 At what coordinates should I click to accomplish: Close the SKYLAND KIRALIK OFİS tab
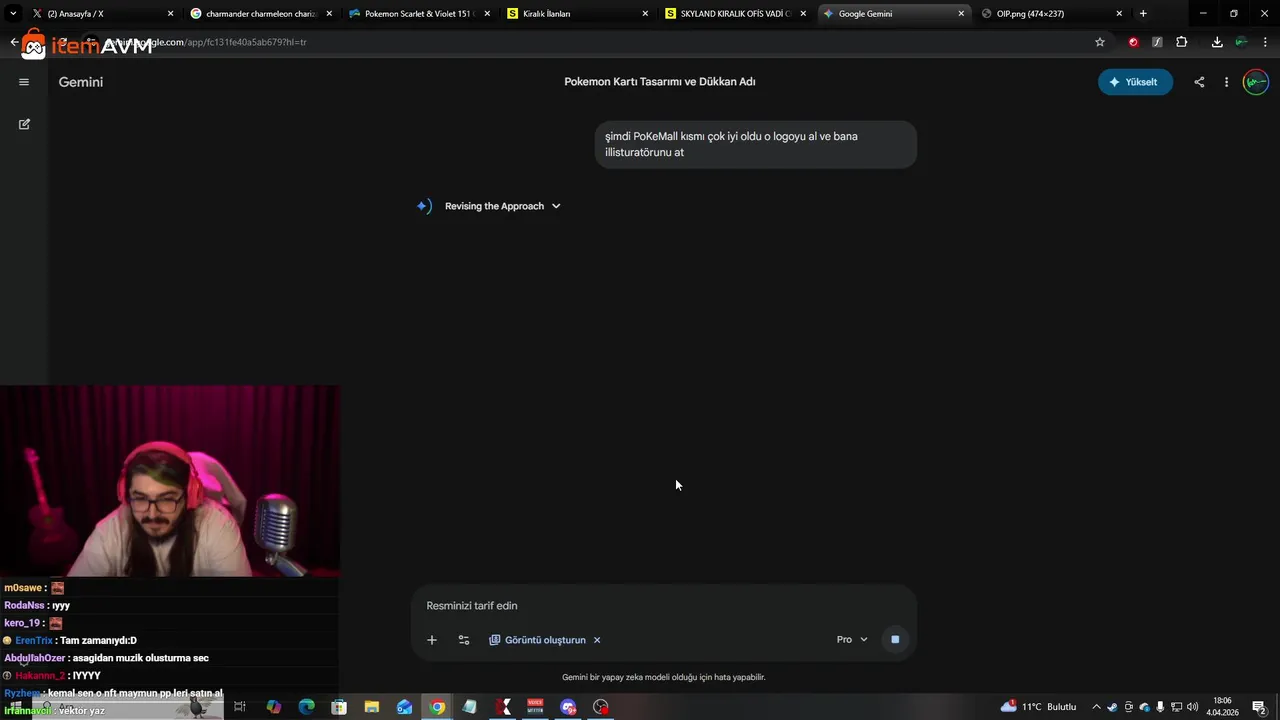pos(803,14)
